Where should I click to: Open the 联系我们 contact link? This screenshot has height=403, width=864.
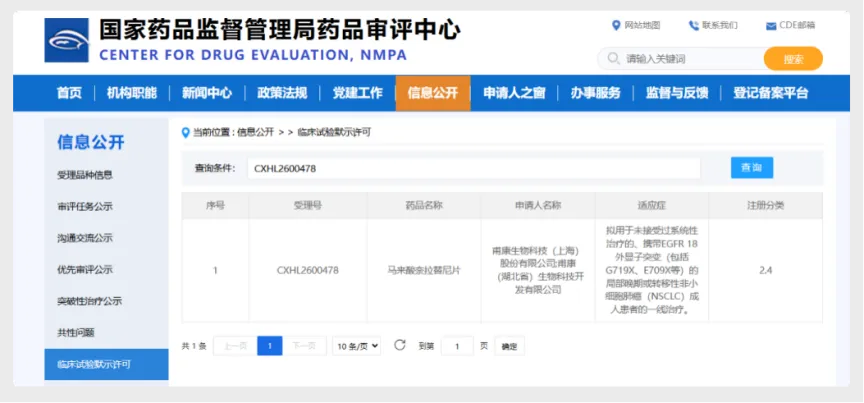(x=720, y=25)
